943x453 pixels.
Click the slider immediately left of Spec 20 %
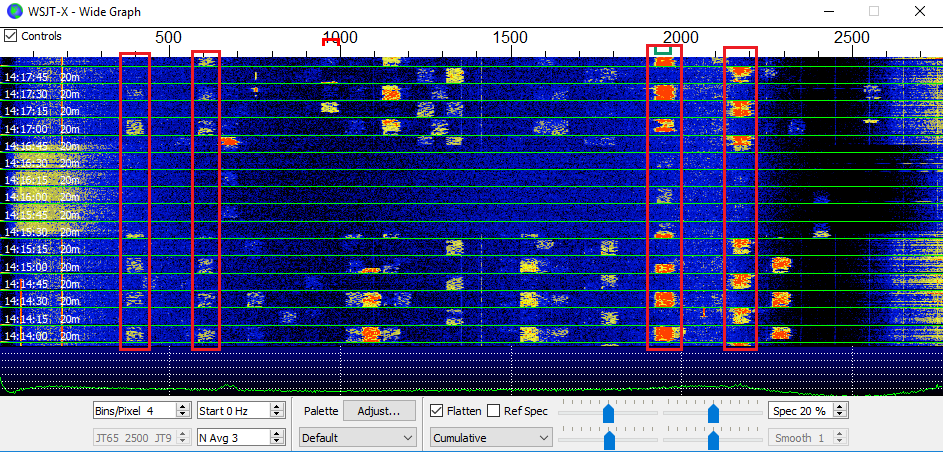(x=713, y=411)
